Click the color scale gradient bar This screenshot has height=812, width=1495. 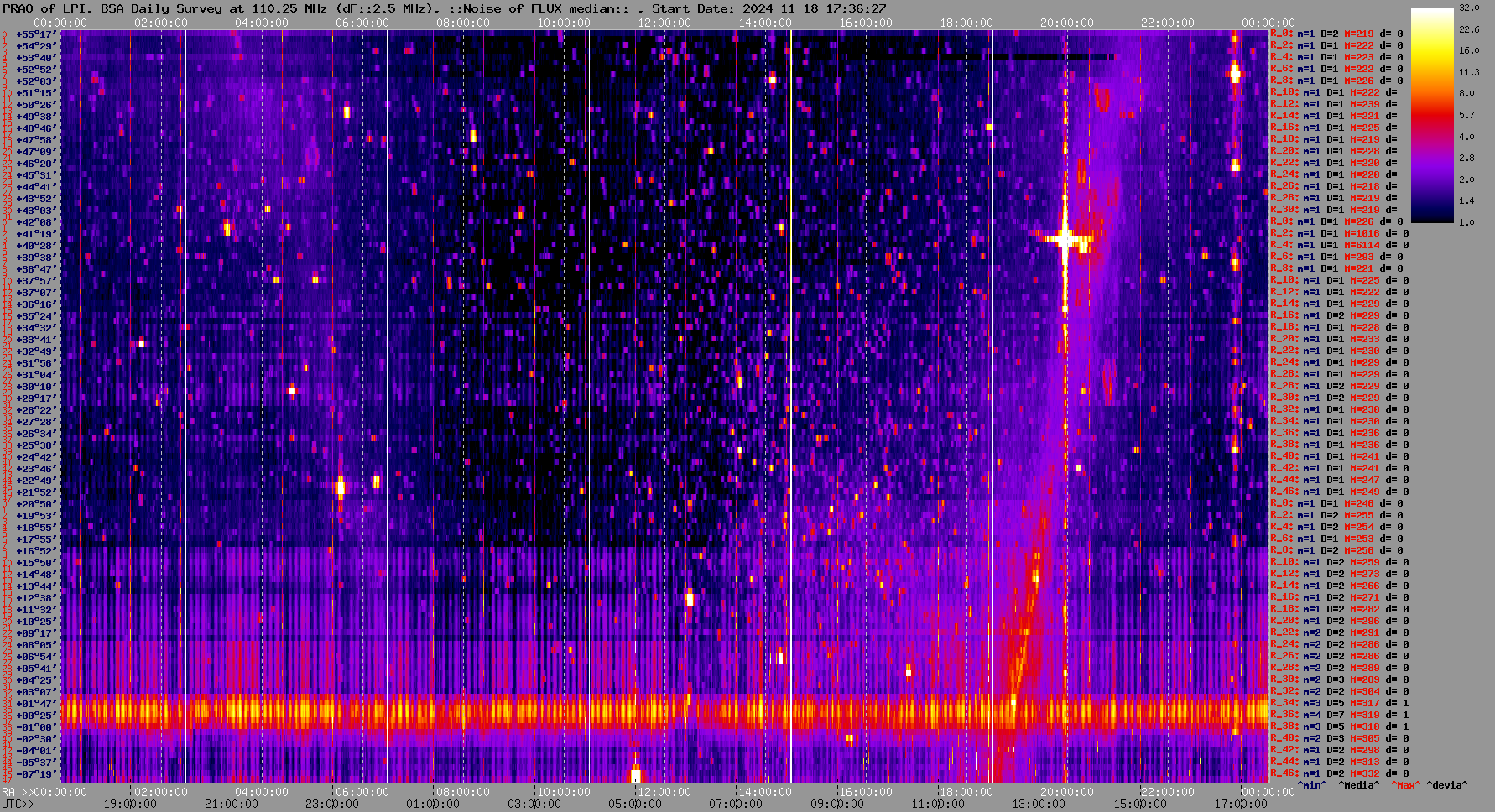(1432, 115)
